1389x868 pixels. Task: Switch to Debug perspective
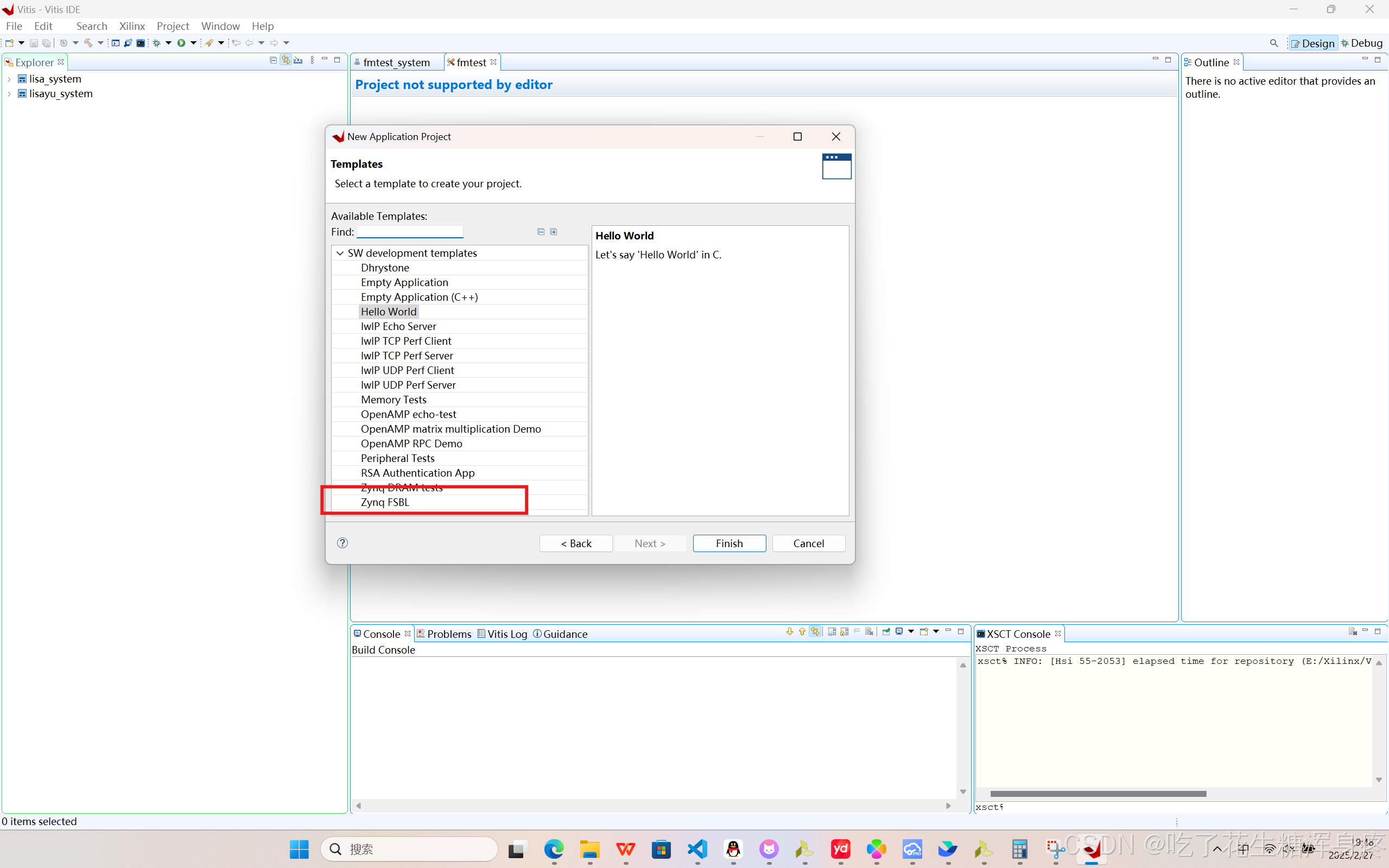point(1362,43)
